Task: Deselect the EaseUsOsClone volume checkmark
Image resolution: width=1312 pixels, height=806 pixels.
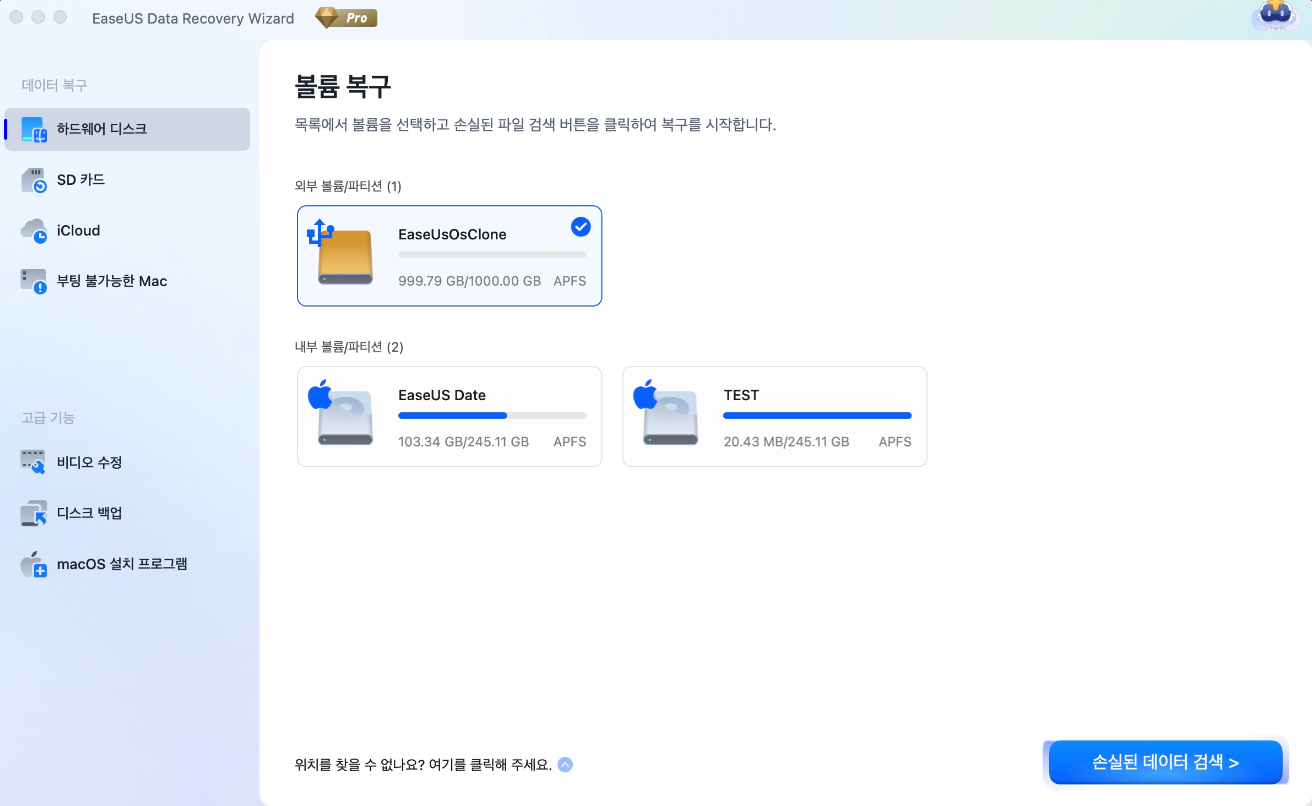Action: tap(581, 226)
